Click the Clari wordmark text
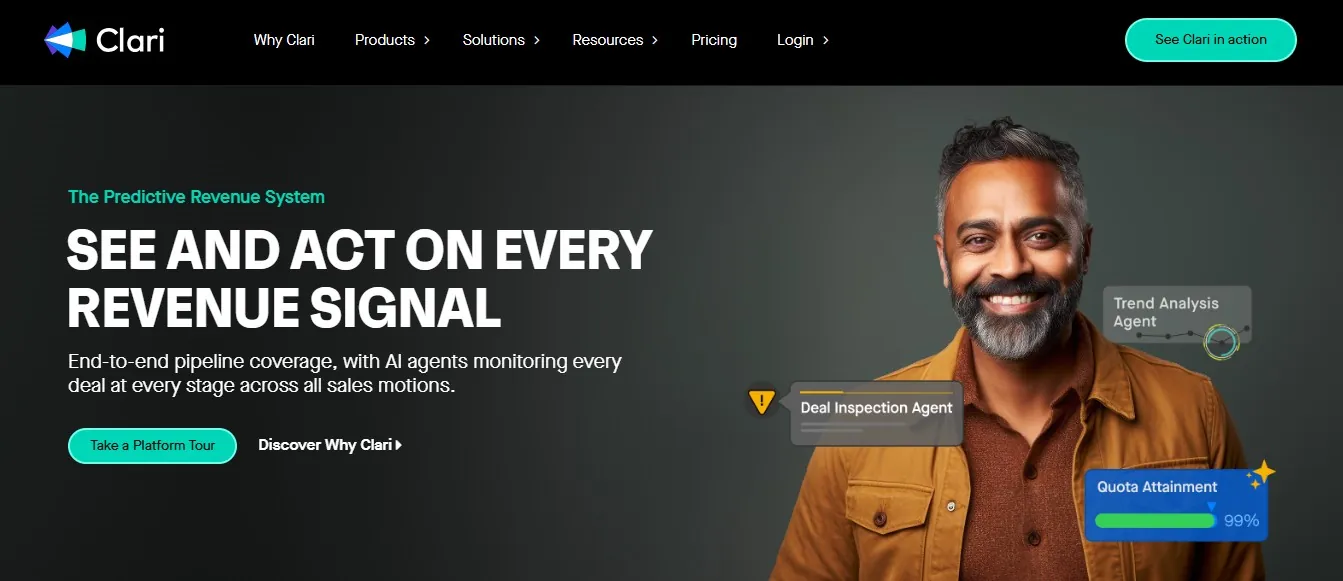This screenshot has height=581, width=1343. pyautogui.click(x=130, y=40)
